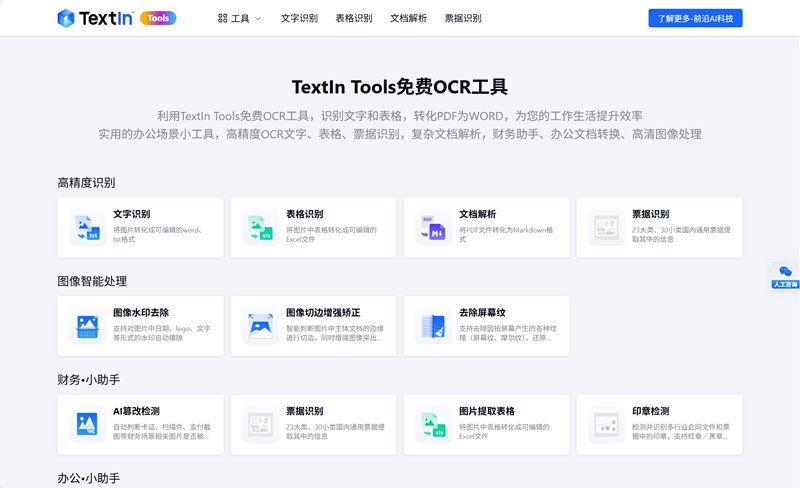Click the TextIn cube logo icon
The image size is (800, 488).
coord(66,18)
